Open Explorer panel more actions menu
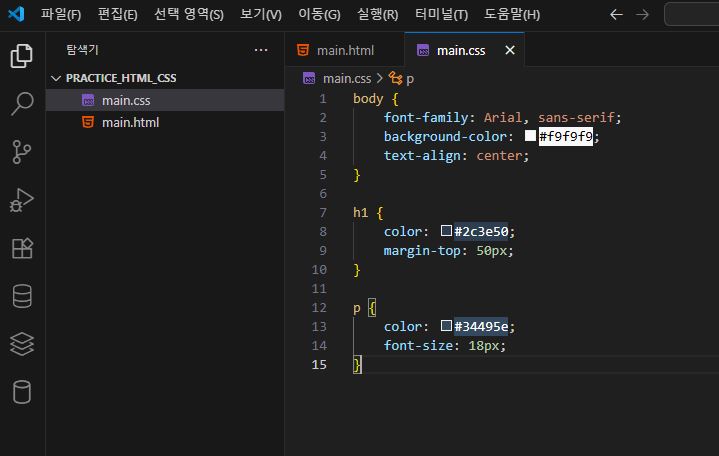 tap(261, 50)
